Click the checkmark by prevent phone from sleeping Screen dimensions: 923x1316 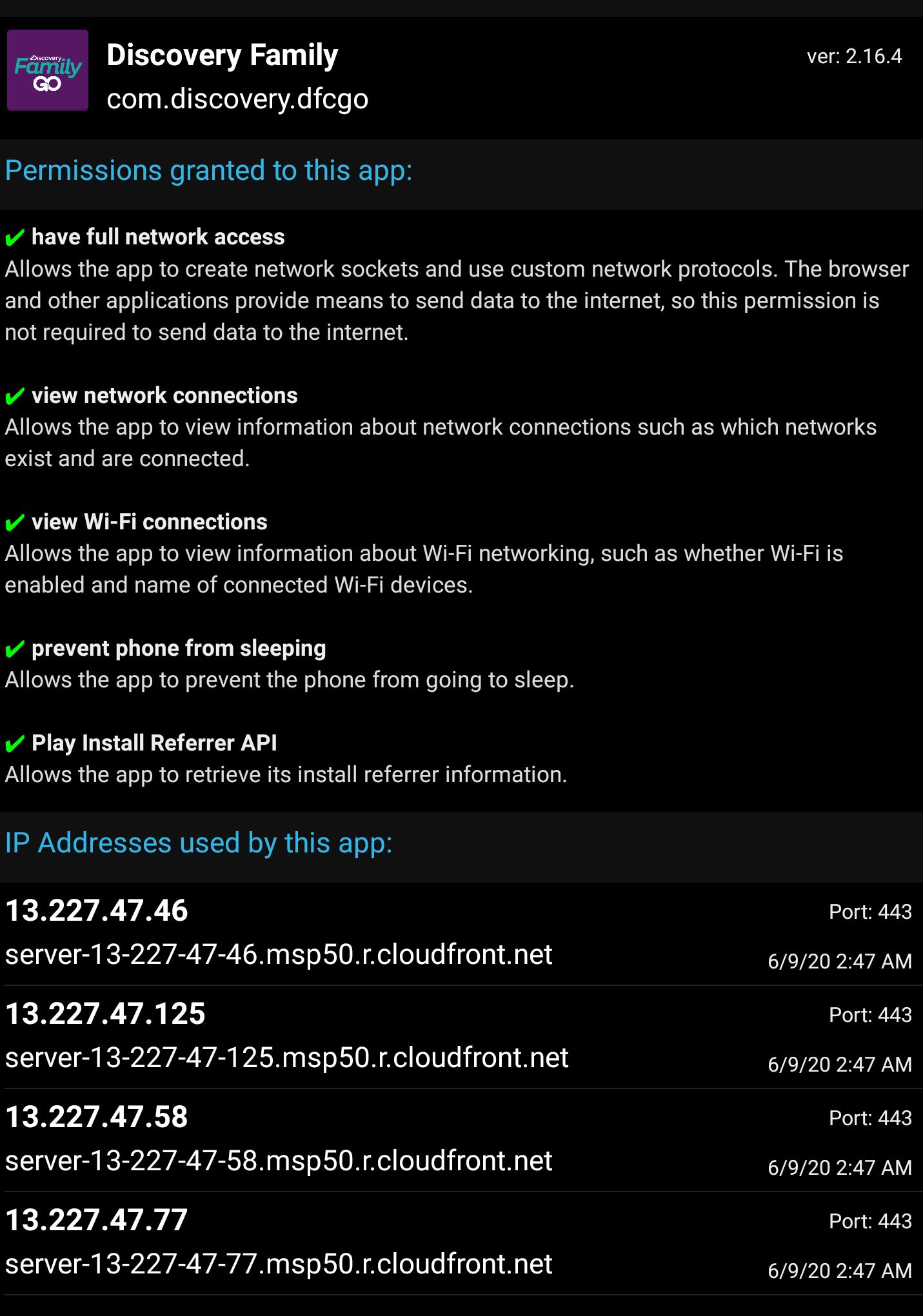15,649
